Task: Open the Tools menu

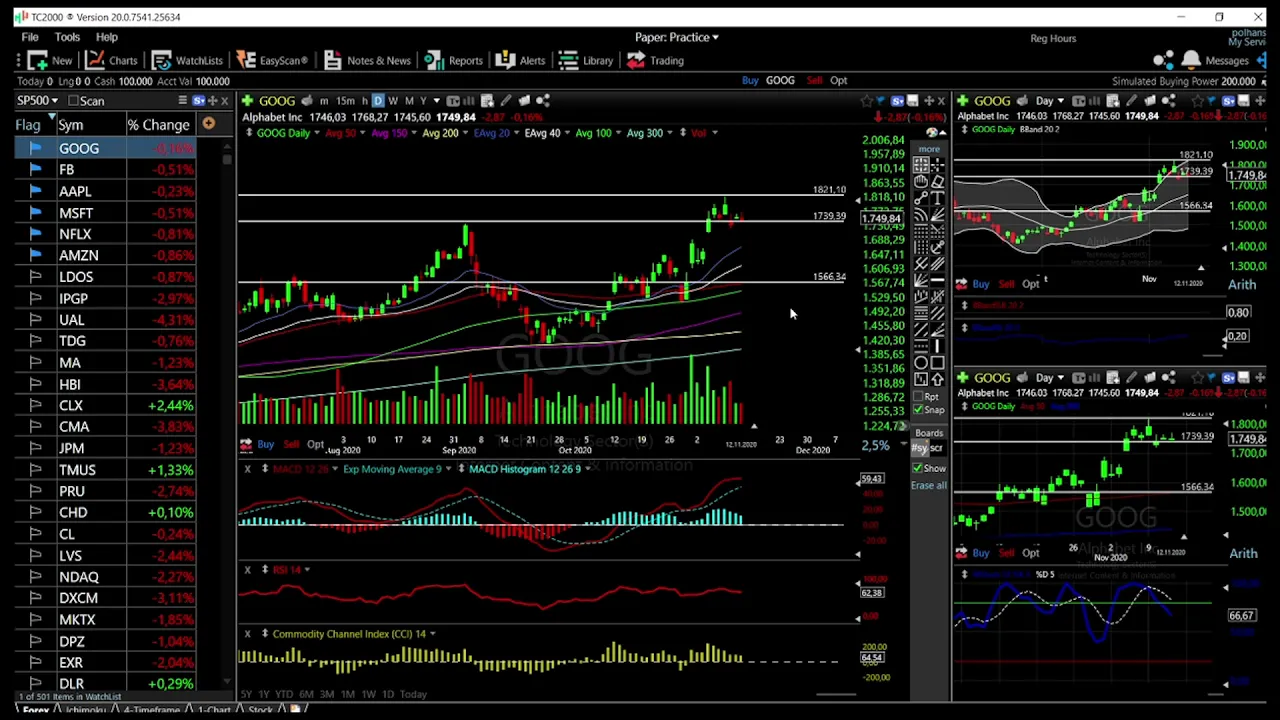Action: click(x=67, y=37)
